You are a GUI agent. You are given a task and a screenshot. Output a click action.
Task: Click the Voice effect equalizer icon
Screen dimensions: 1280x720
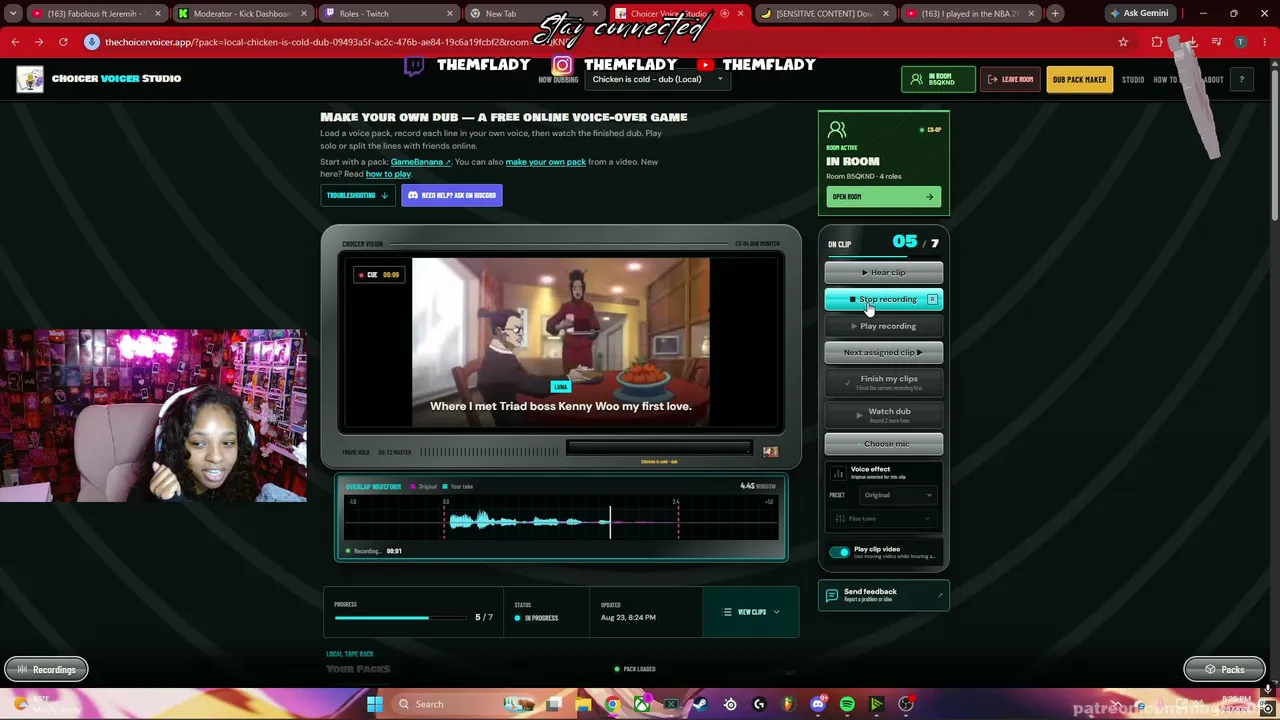click(838, 473)
